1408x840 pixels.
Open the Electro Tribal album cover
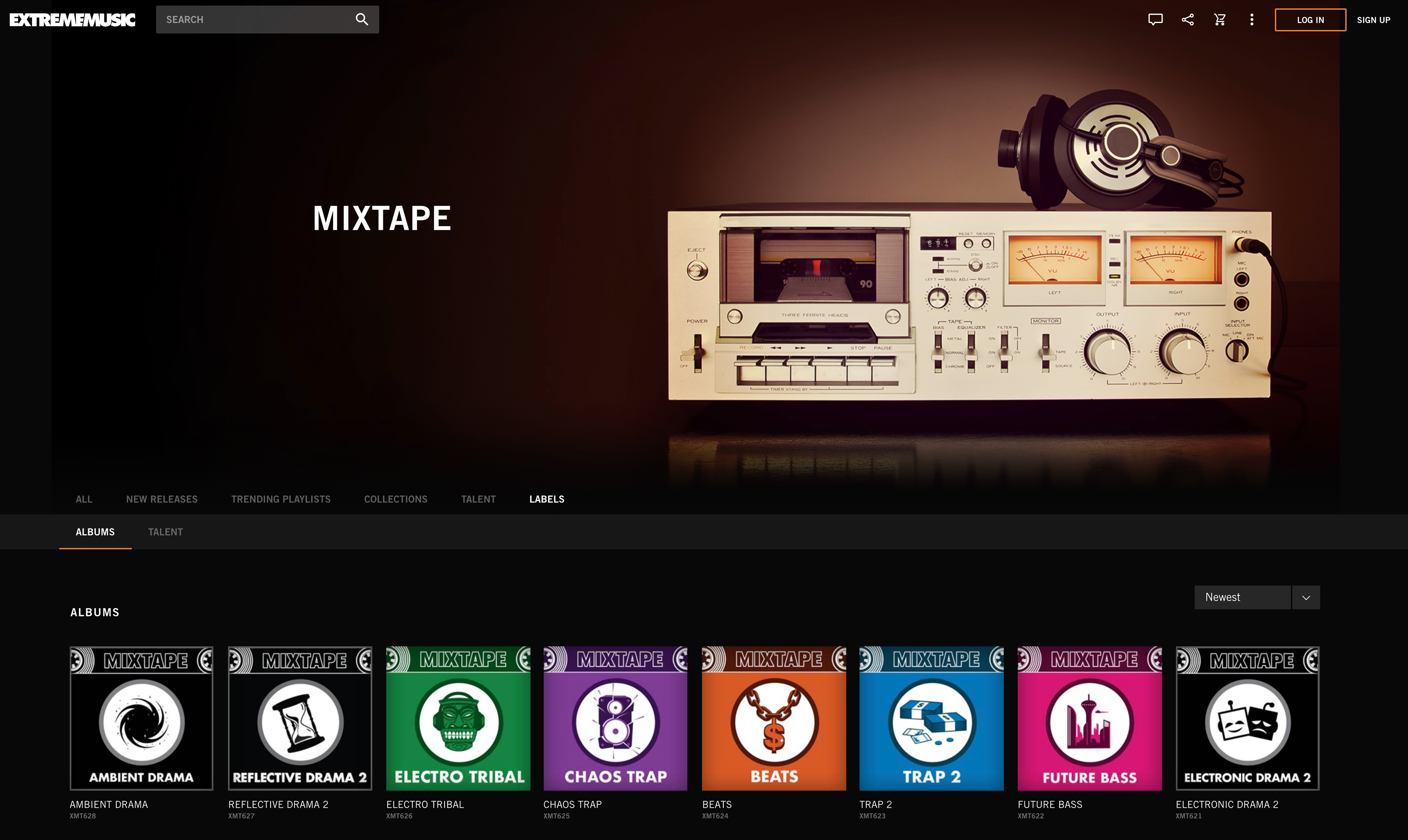458,718
